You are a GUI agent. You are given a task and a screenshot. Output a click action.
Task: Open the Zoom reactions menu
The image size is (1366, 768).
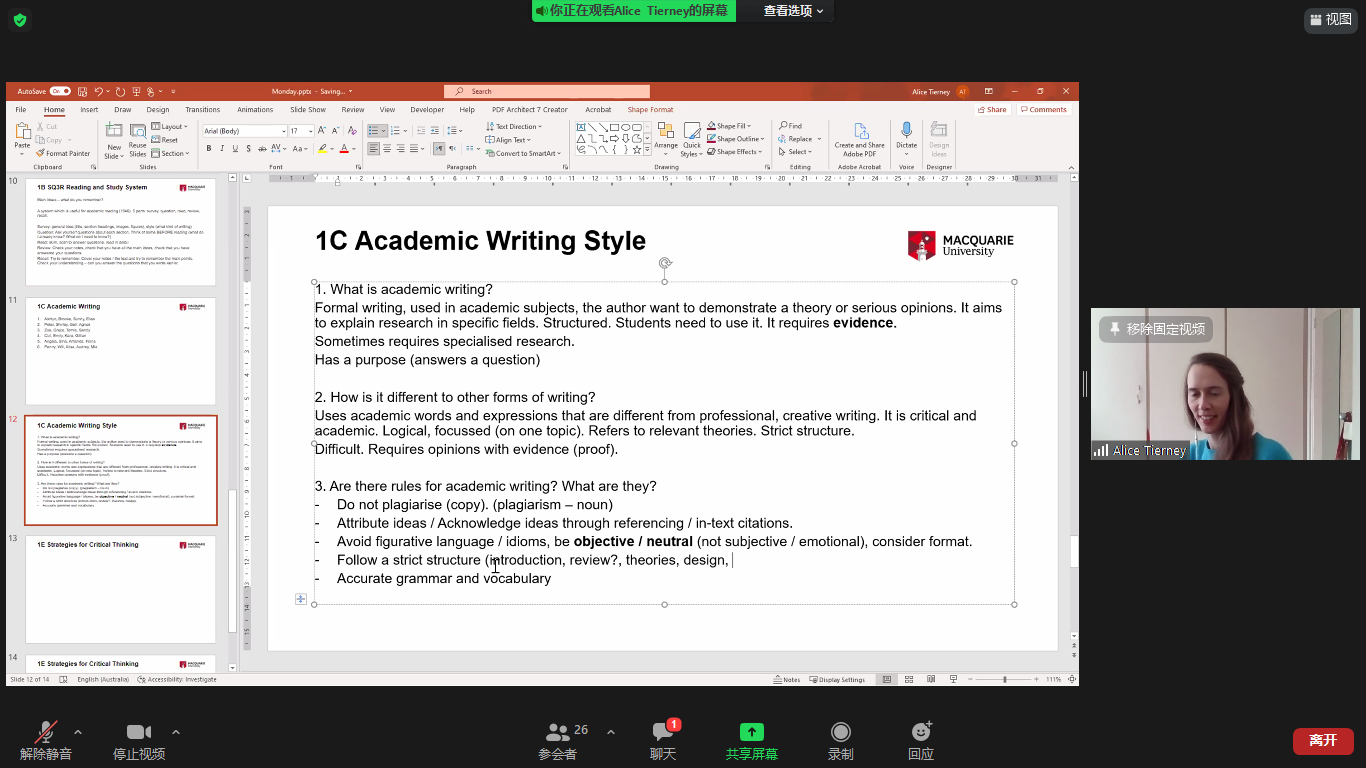[x=921, y=733]
